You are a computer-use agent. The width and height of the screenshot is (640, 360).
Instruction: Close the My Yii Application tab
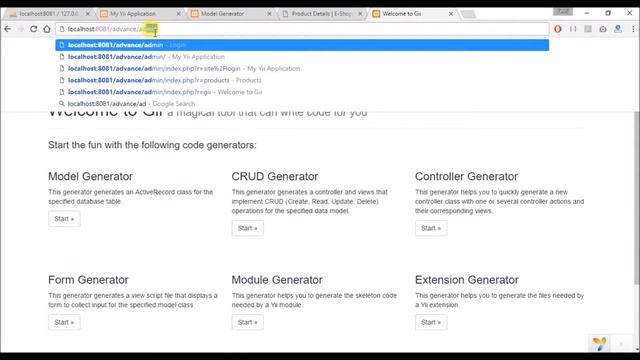178,14
